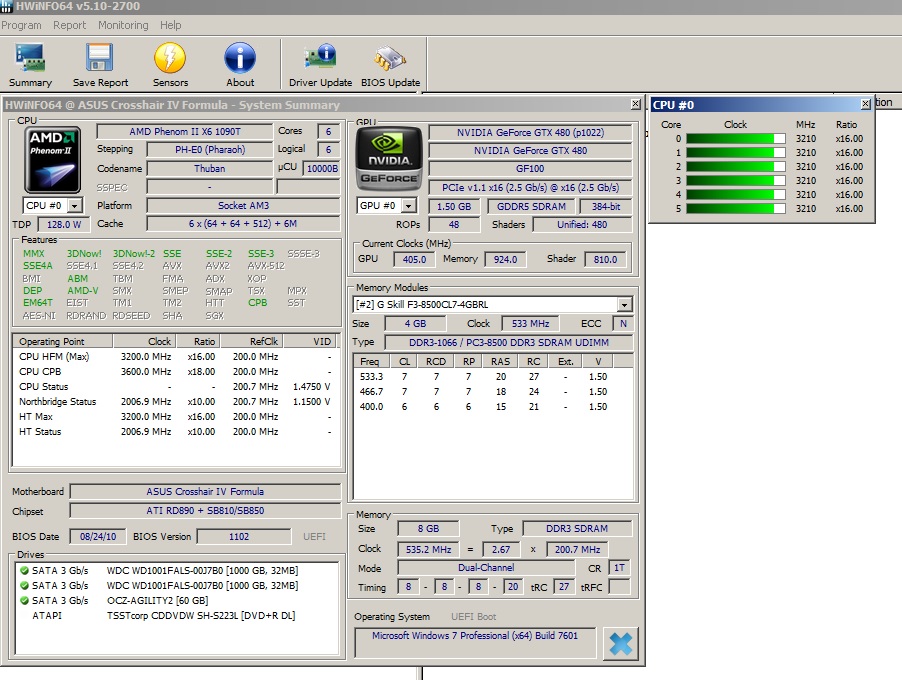Open the Summary toolbar icon
The height and width of the screenshot is (680, 902).
(x=30, y=64)
